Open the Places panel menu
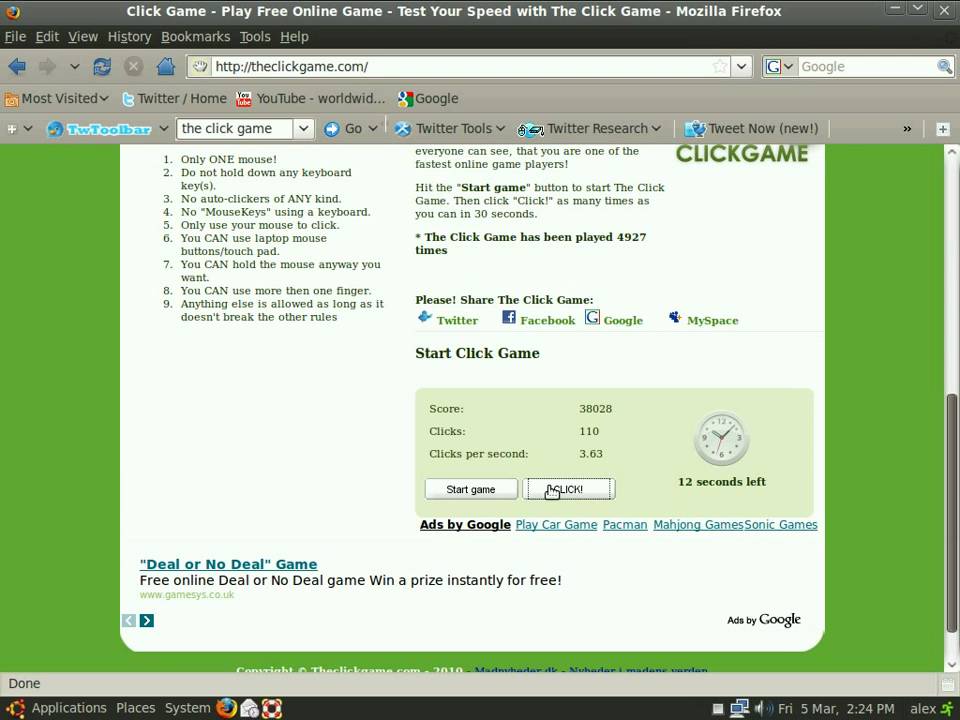Image resolution: width=960 pixels, height=720 pixels. pos(135,708)
